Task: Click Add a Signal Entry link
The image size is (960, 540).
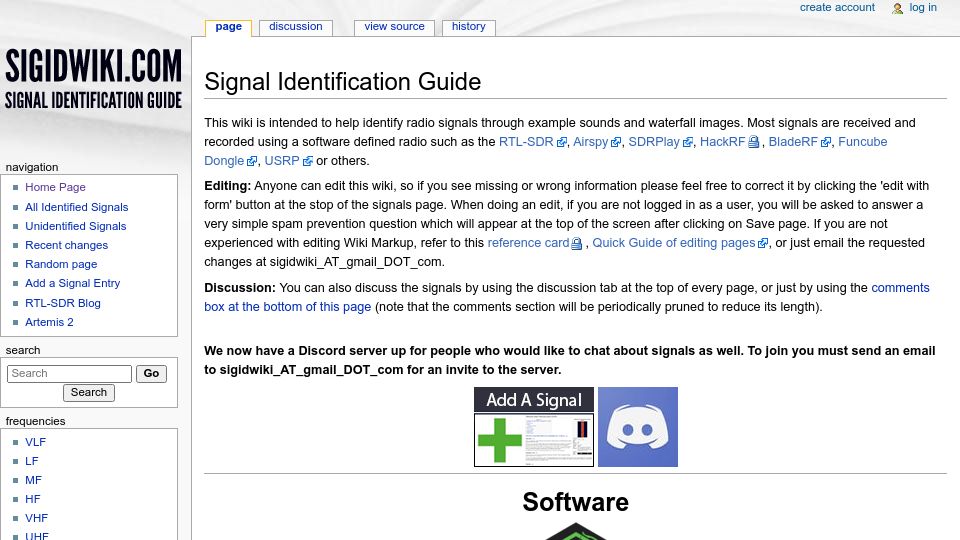Action: coord(72,283)
